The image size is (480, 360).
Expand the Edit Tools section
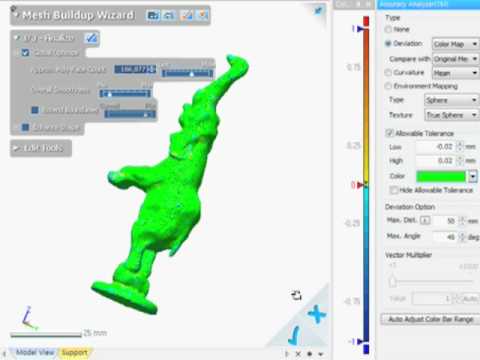(41, 148)
